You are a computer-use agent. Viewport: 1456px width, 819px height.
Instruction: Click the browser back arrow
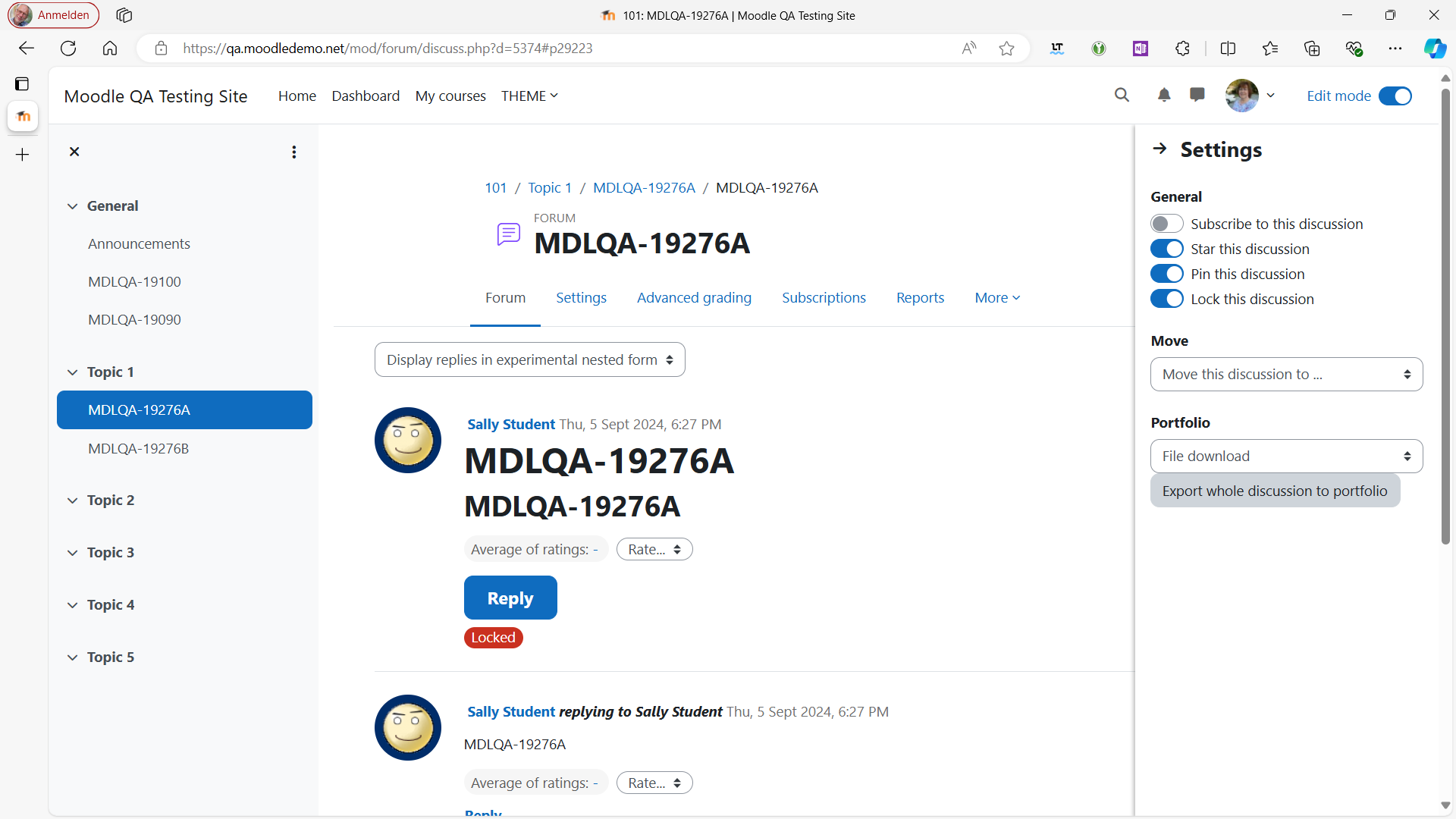coord(27,49)
